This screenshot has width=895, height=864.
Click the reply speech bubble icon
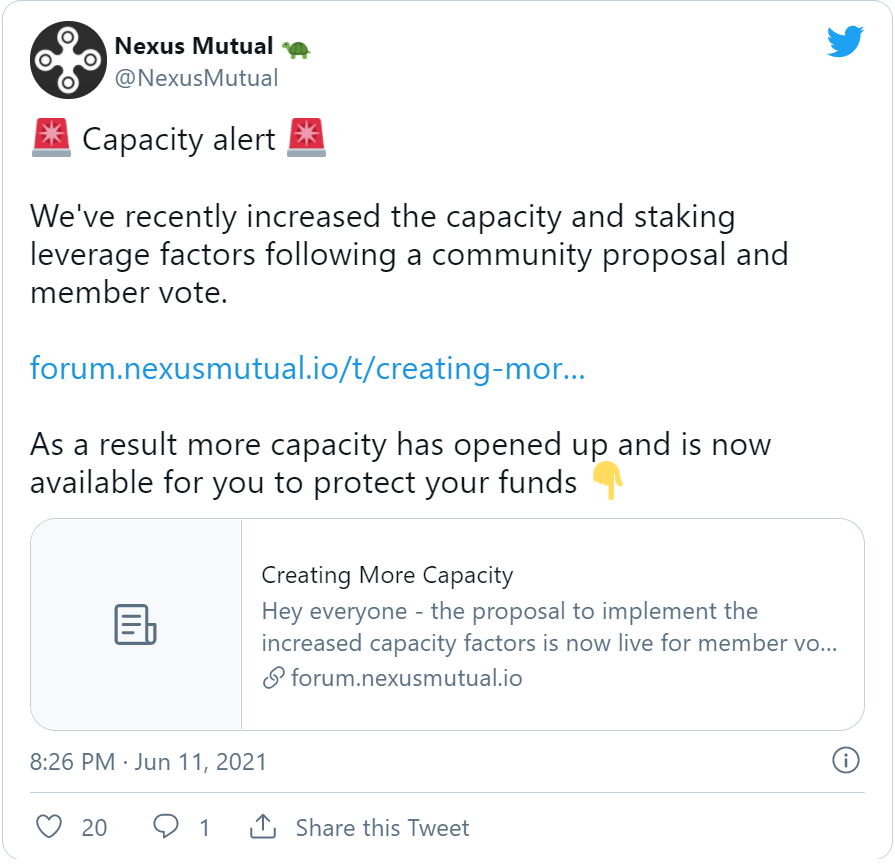pyautogui.click(x=166, y=827)
